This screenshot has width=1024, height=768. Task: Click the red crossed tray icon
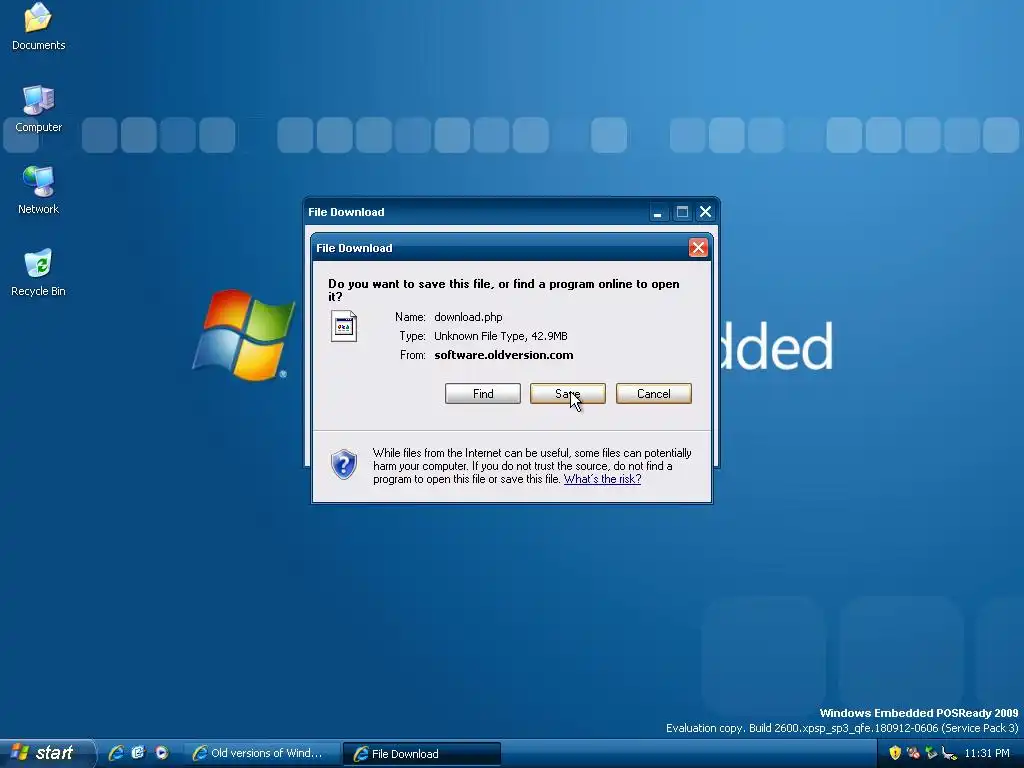[913, 753]
